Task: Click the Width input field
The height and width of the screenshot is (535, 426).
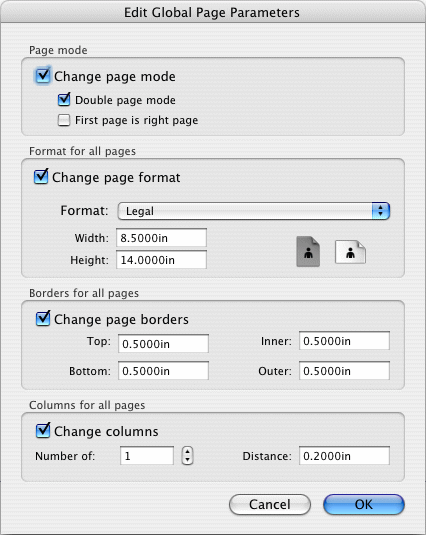Action: 161,237
